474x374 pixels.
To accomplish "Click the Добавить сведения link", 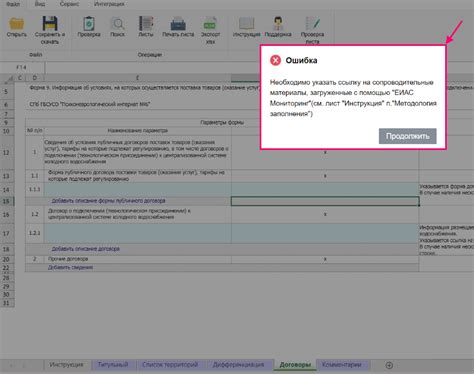I will pyautogui.click(x=70, y=267).
